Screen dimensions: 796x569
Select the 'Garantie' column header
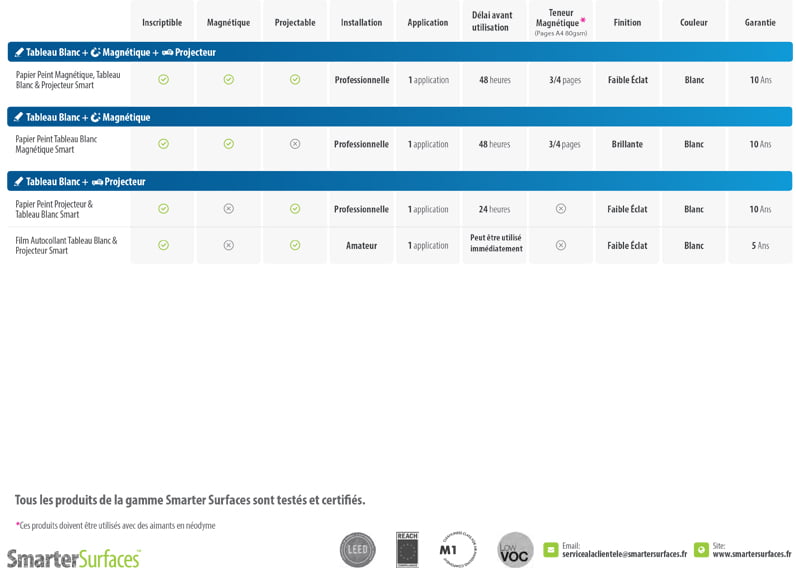pyautogui.click(x=760, y=22)
